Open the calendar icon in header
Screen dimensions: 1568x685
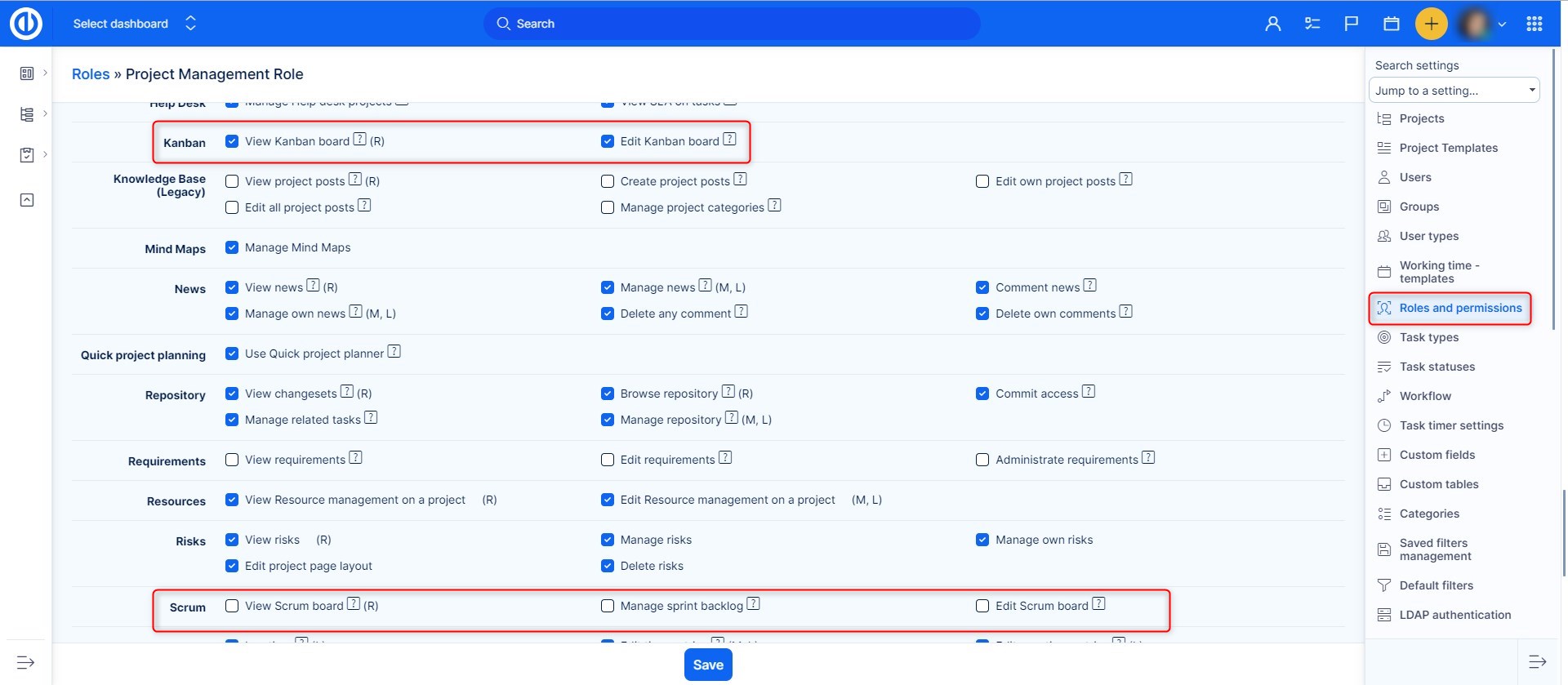pos(1391,24)
